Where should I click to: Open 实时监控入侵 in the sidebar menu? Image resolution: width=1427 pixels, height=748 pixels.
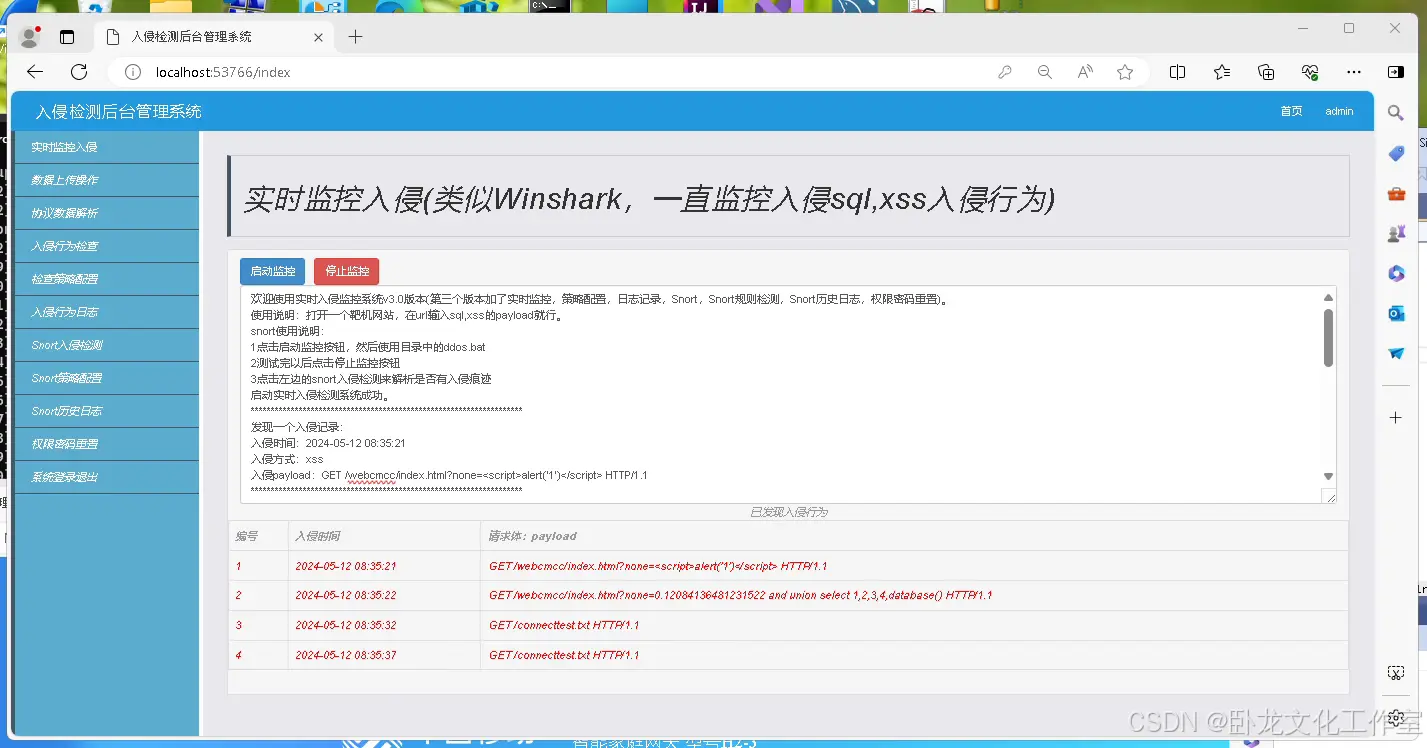[106, 147]
